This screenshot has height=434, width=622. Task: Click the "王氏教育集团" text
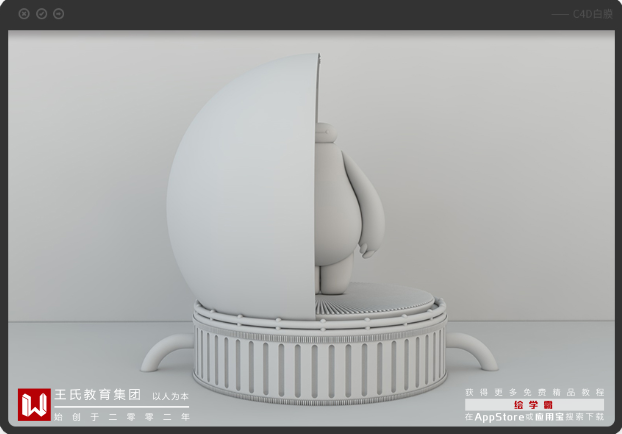tap(98, 395)
